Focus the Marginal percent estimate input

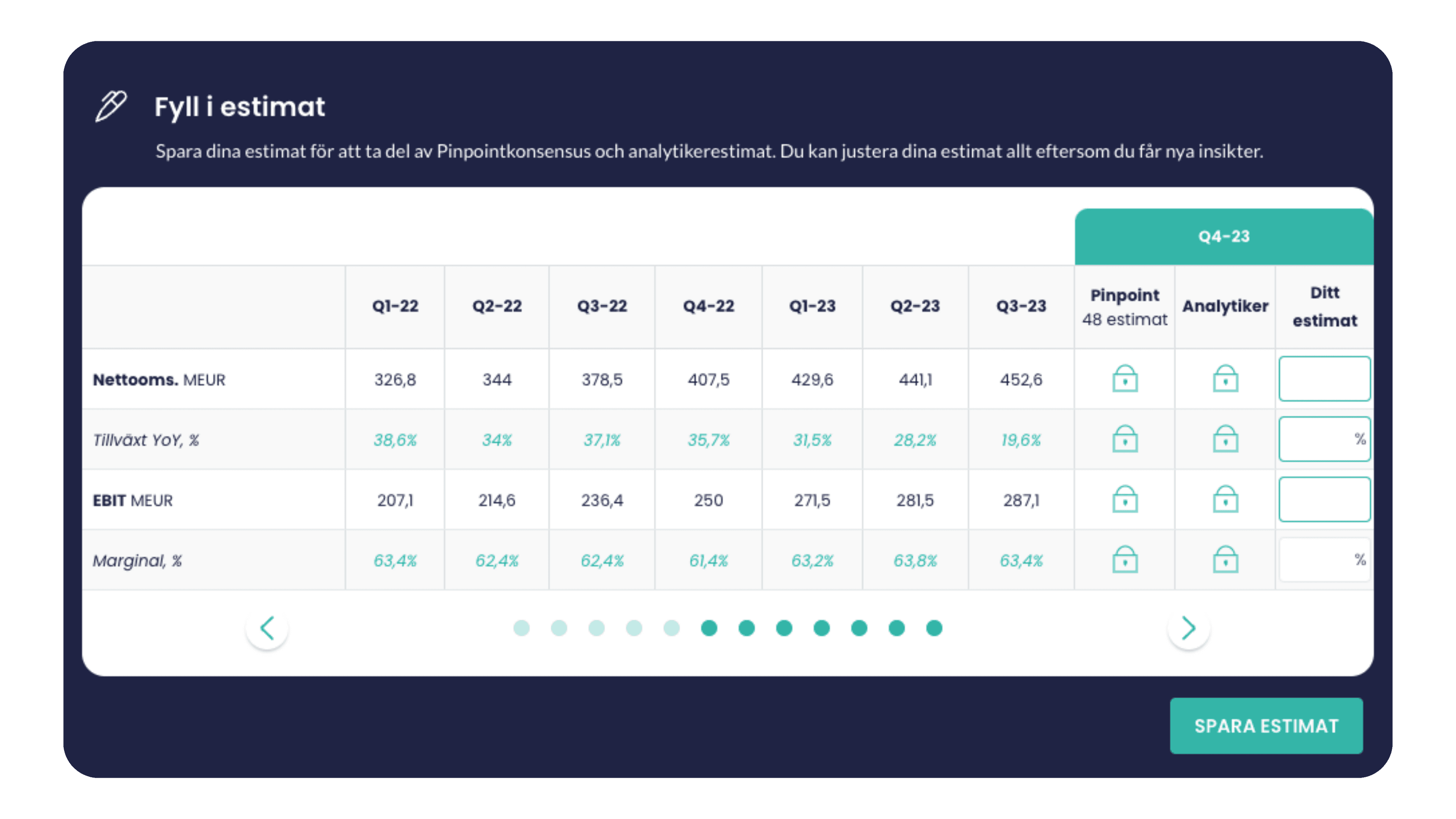(x=1324, y=560)
